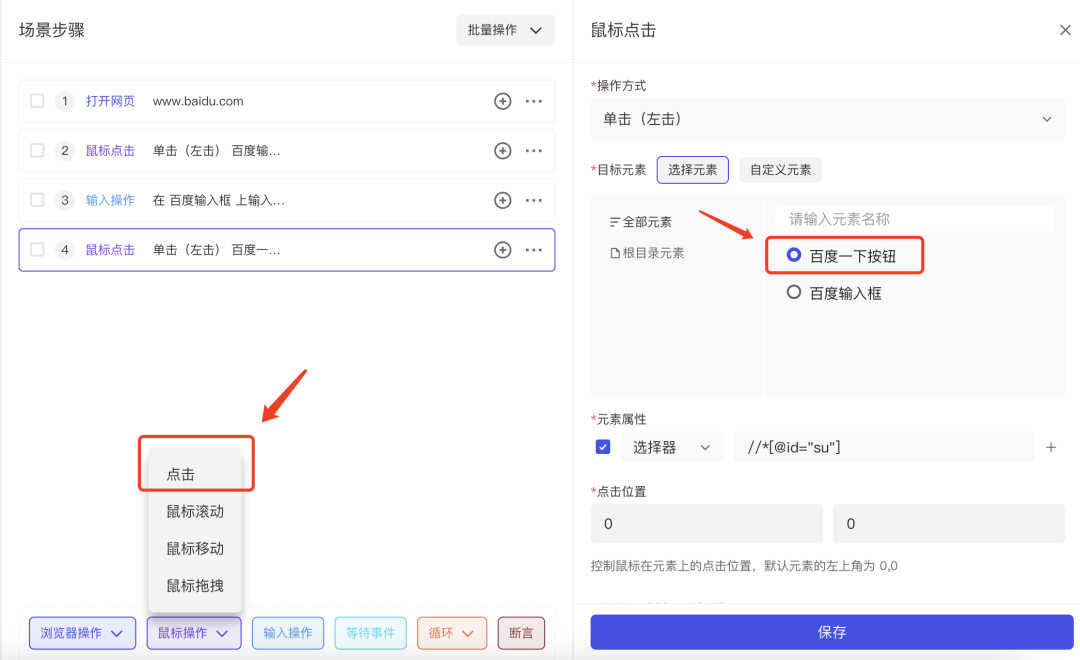Expand the 批量操作 dropdown
Screen dimensions: 1080x660
[x=505, y=30]
